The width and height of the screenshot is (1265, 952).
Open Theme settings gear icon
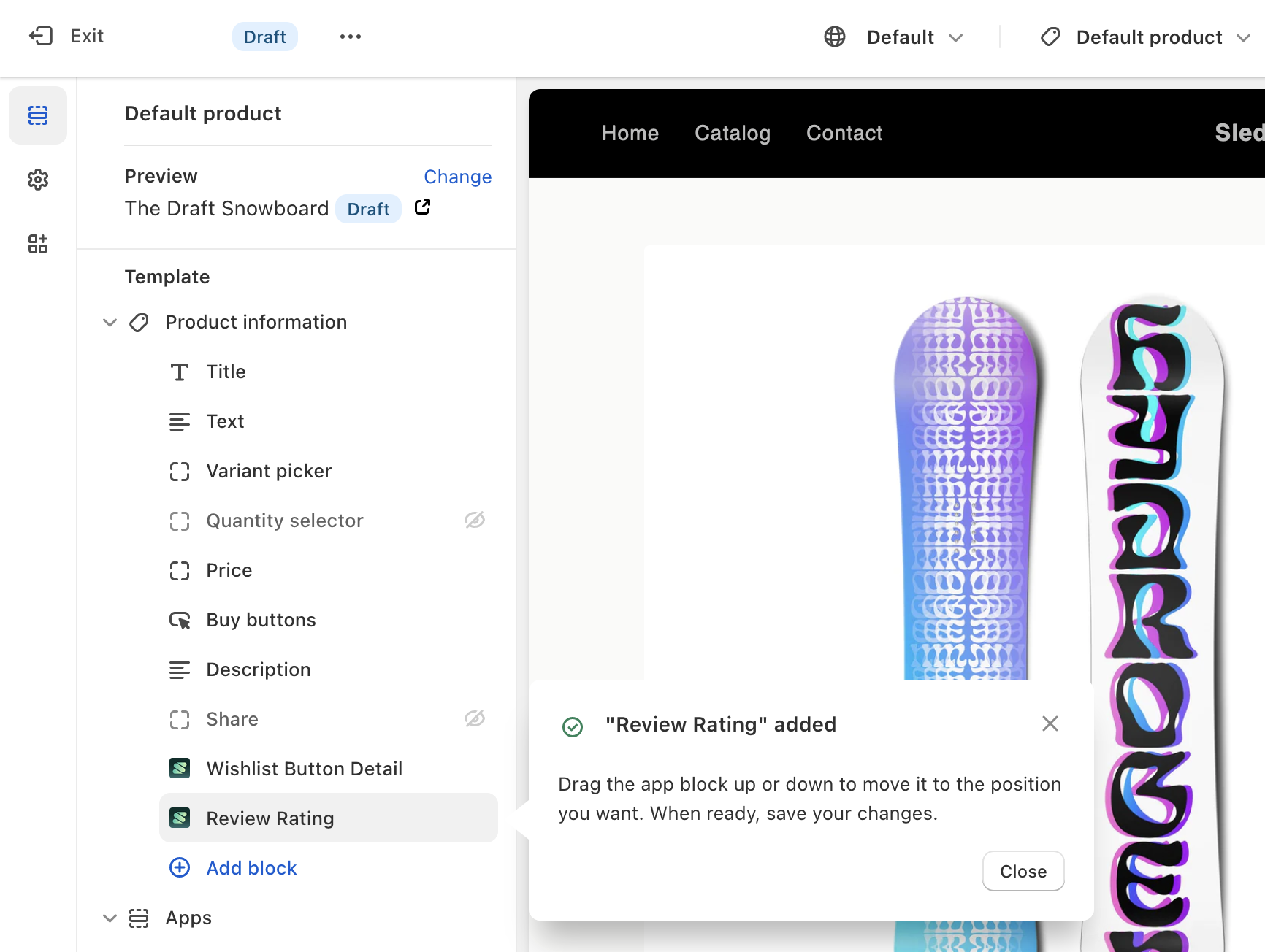(38, 180)
